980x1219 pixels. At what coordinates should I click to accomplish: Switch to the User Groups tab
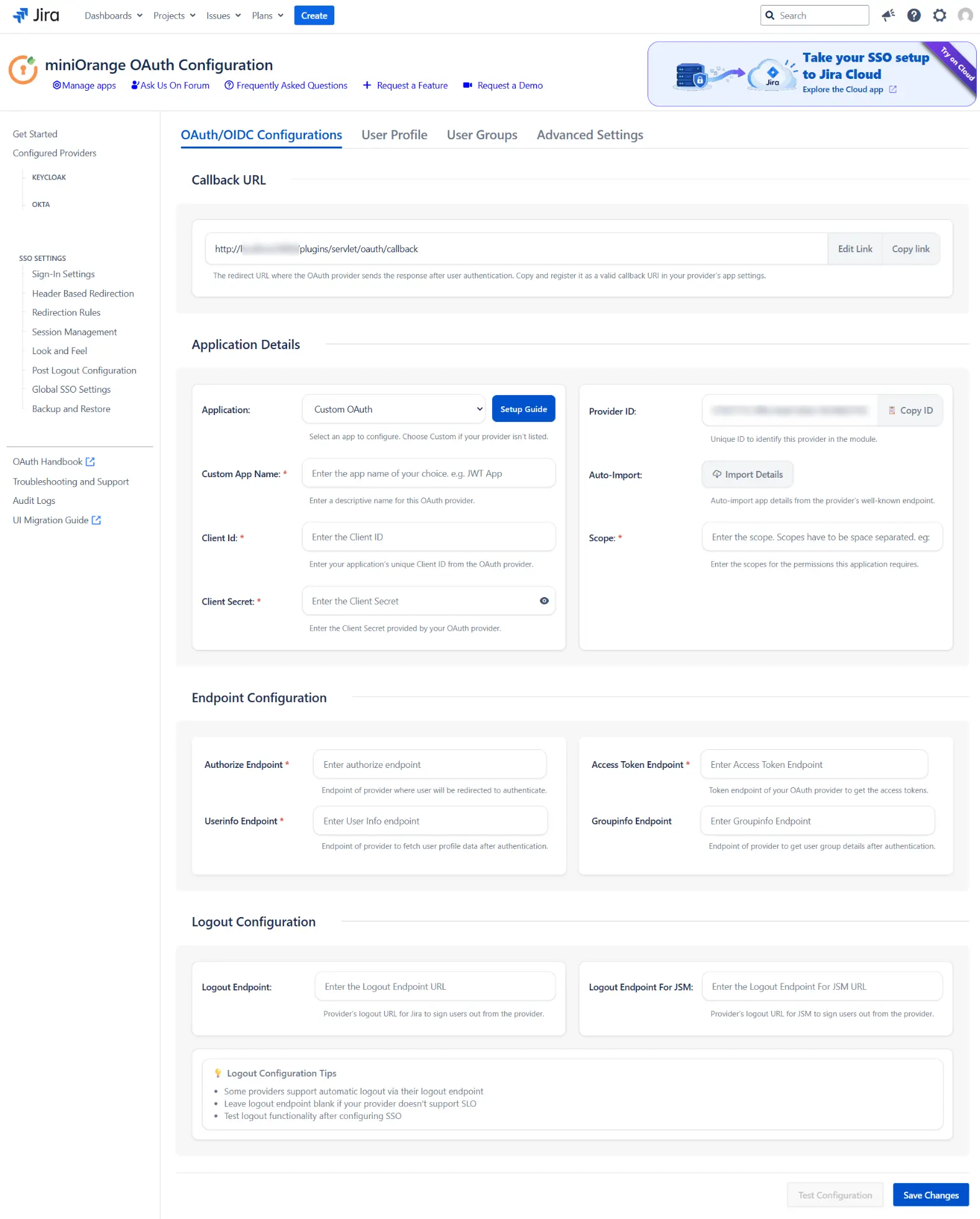pyautogui.click(x=482, y=135)
